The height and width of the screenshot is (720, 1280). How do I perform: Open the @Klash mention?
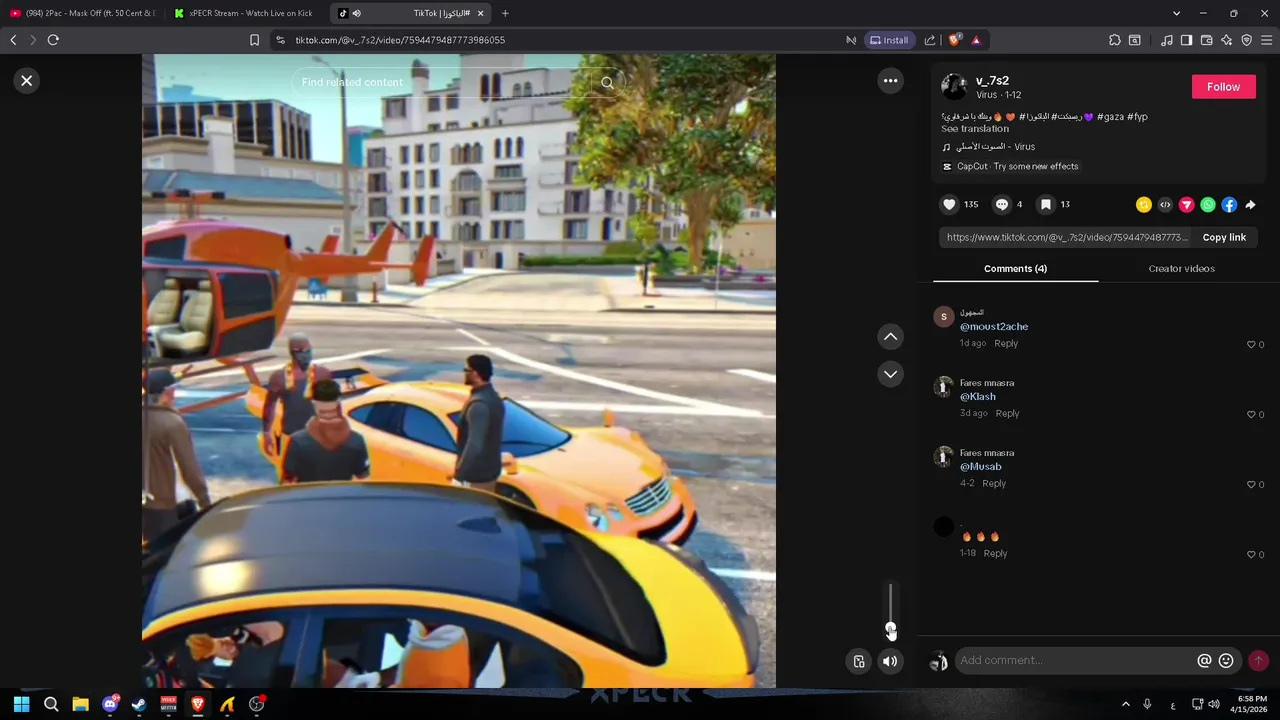pos(978,397)
